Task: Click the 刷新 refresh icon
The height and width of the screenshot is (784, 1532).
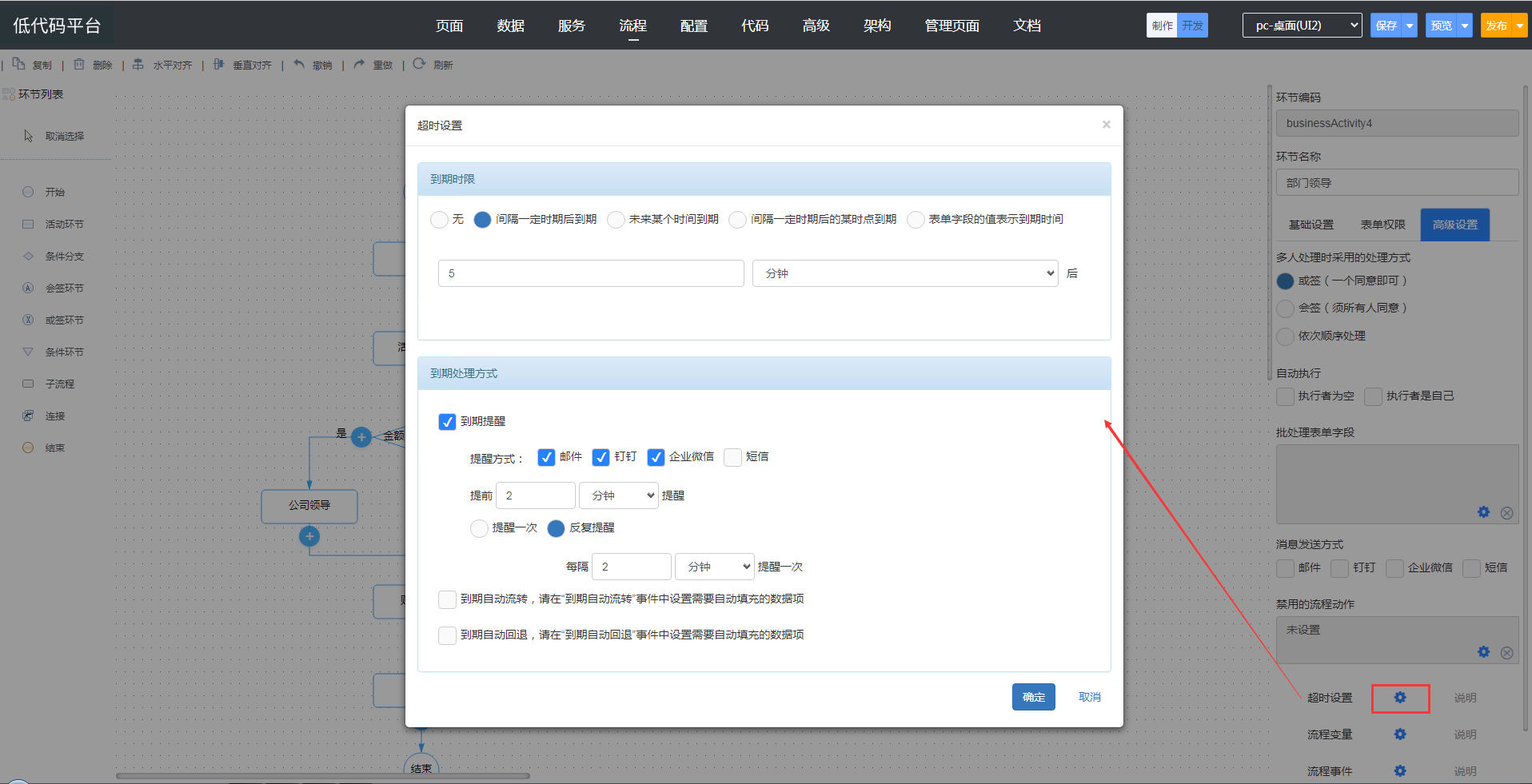Action: pyautogui.click(x=419, y=64)
